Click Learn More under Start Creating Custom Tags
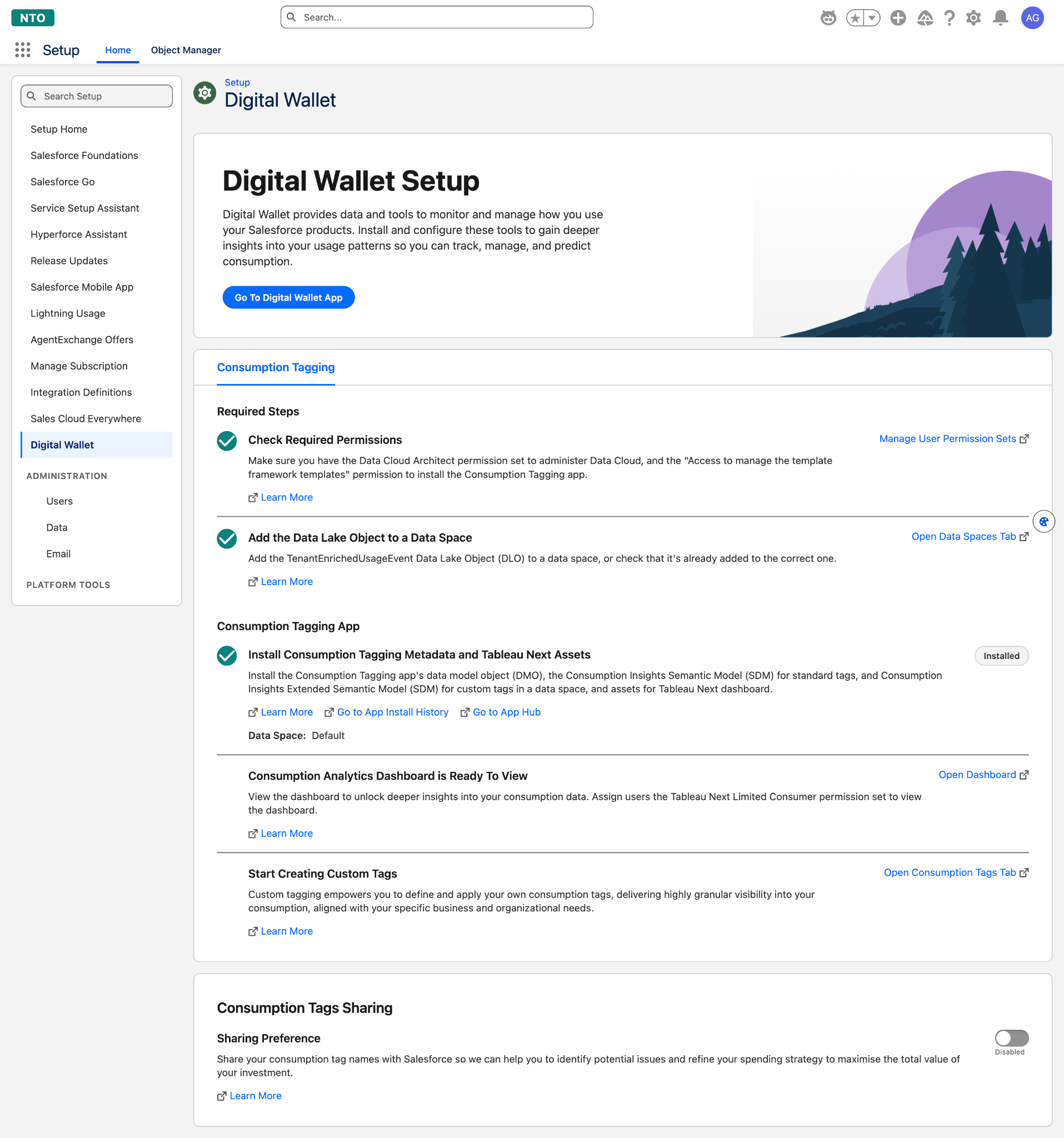The image size is (1064, 1138). [x=281, y=931]
